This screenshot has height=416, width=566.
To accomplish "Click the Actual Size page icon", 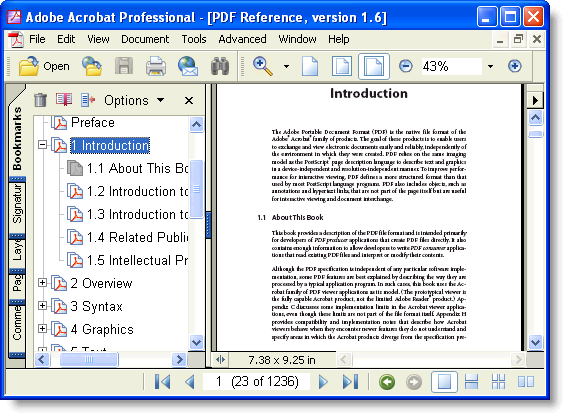I will [310, 66].
